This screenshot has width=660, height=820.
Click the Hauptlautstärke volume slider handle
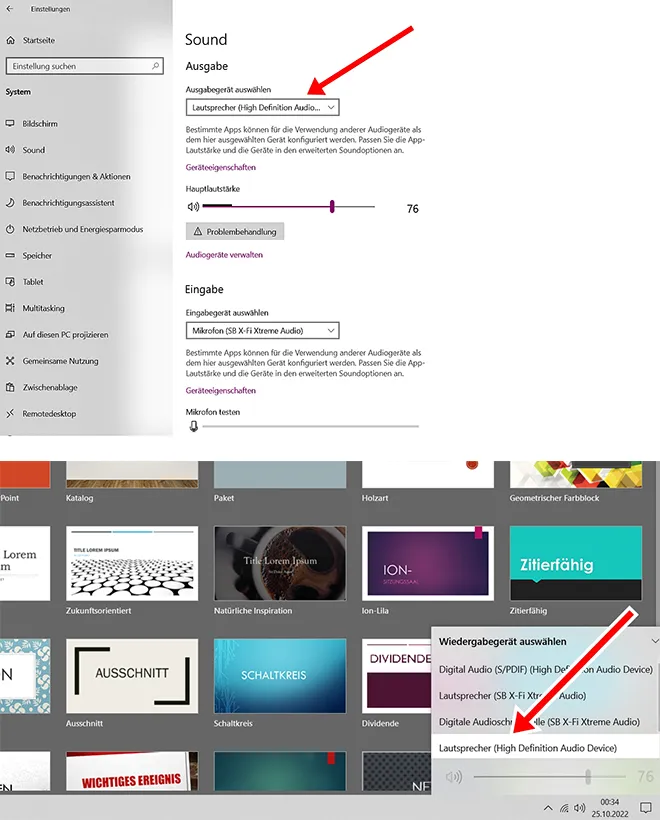[x=331, y=207]
